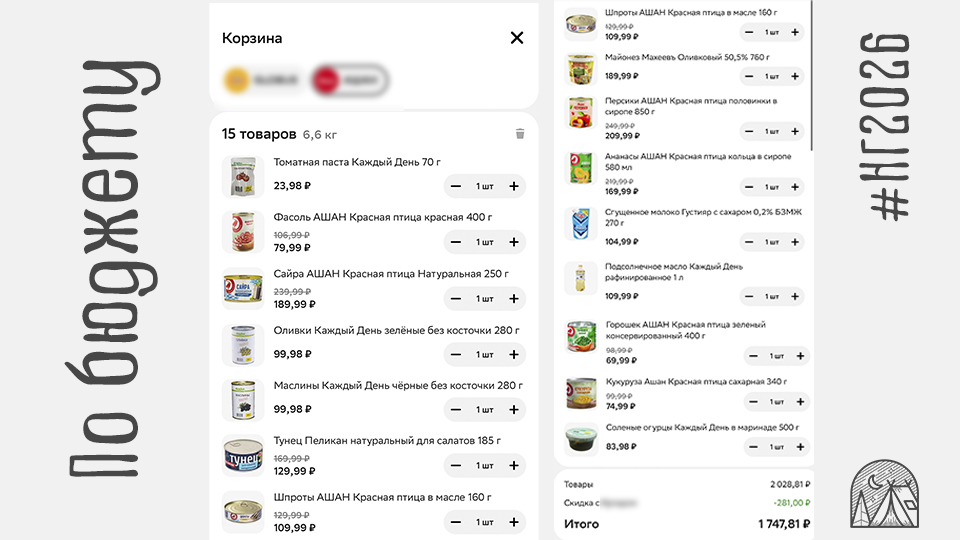Increase quantity of Томатная паста

point(514,186)
